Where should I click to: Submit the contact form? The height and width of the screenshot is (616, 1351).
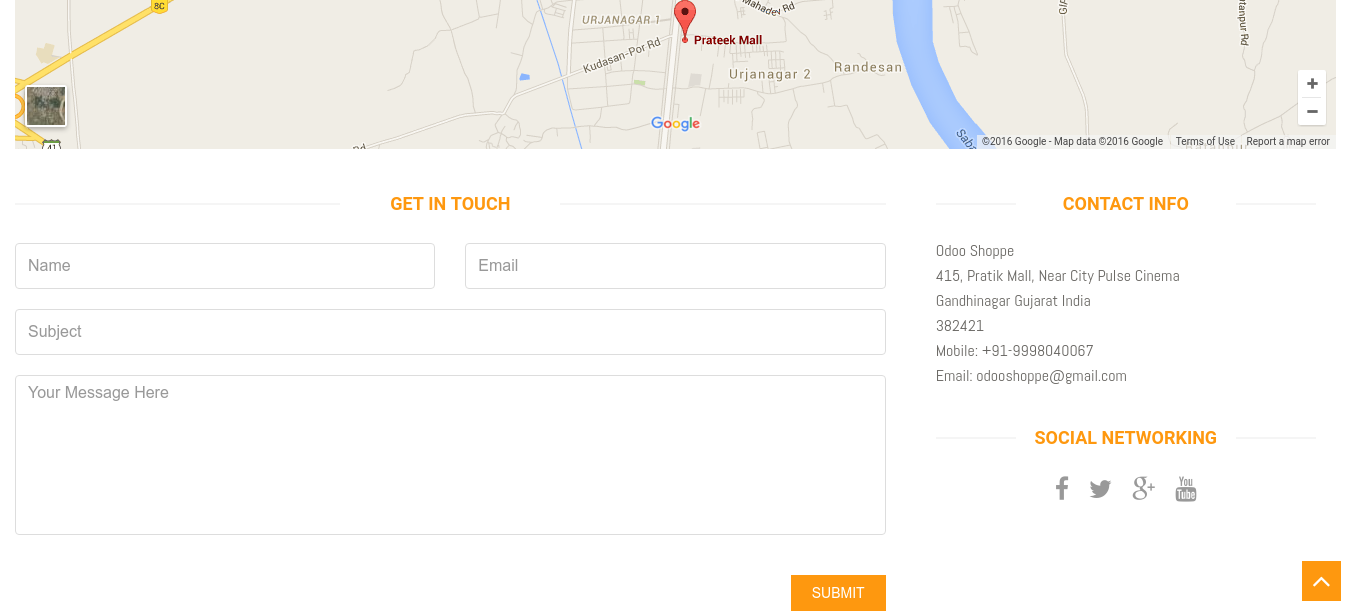coord(838,593)
